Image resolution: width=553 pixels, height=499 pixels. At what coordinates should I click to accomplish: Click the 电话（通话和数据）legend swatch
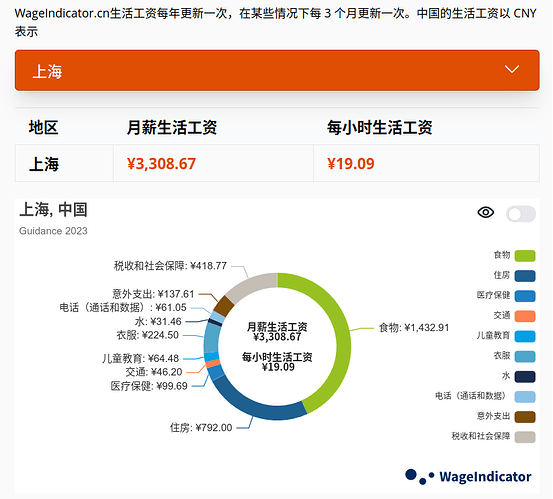525,397
